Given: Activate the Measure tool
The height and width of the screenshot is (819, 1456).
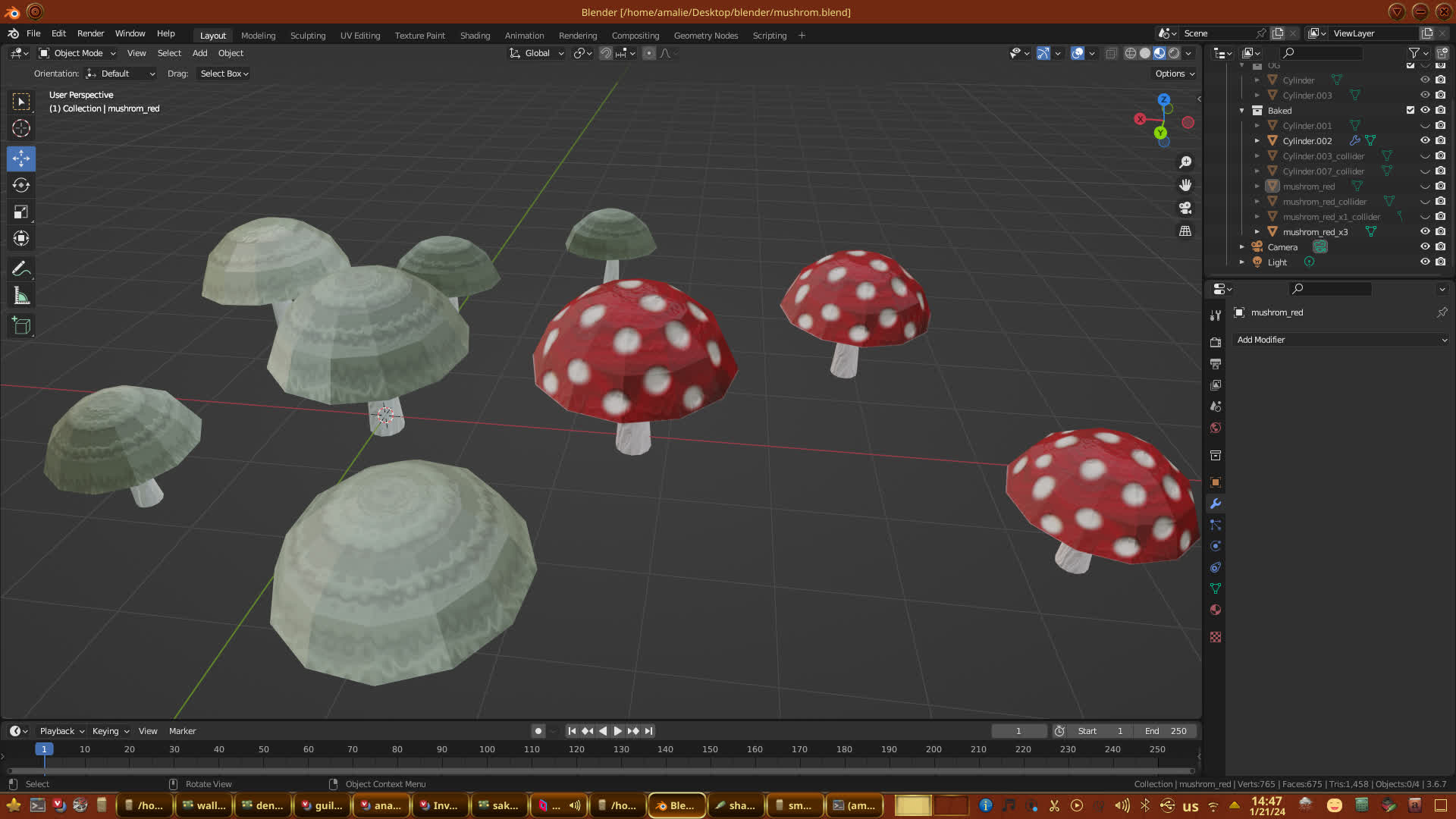Looking at the screenshot, I should point(21,297).
